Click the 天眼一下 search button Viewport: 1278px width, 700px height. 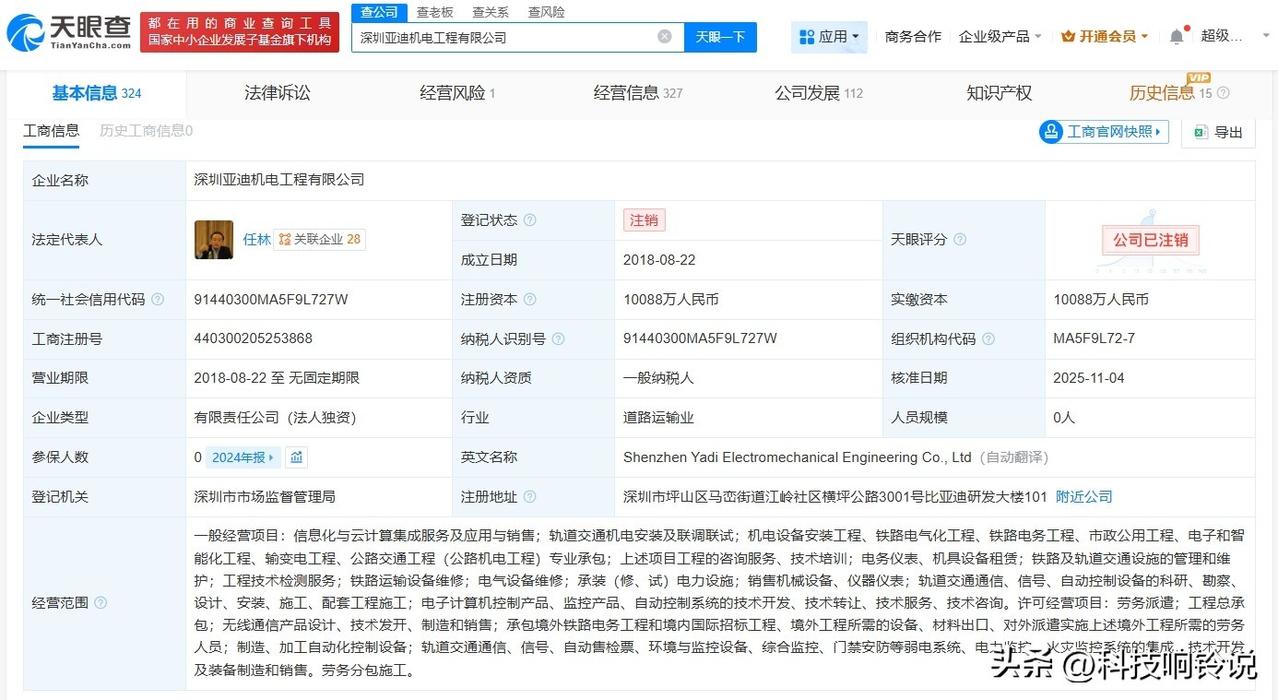tap(720, 37)
